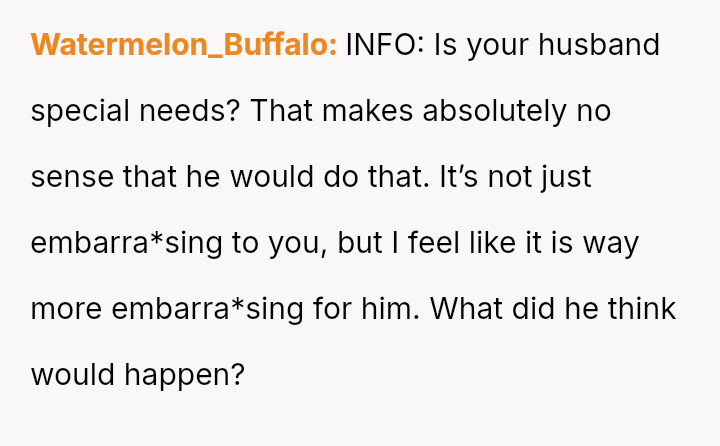Click the words "would happen?" on the last line
Screen dimensions: 720x446
[x=137, y=375]
